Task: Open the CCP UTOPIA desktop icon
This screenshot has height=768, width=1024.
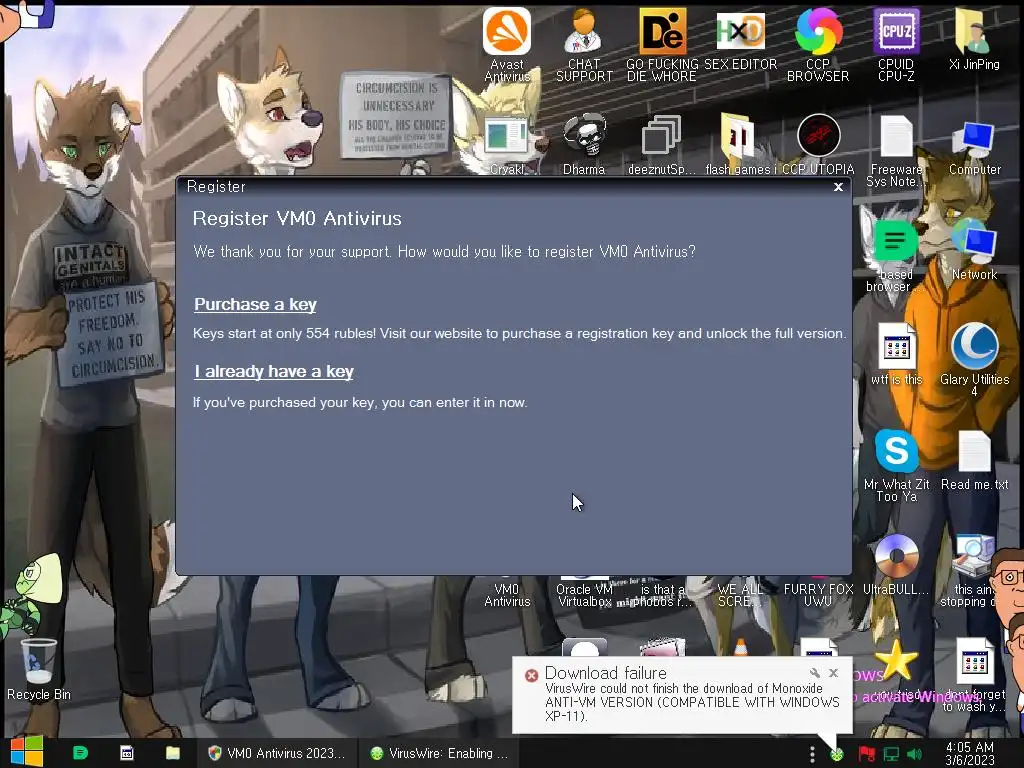Action: point(818,145)
